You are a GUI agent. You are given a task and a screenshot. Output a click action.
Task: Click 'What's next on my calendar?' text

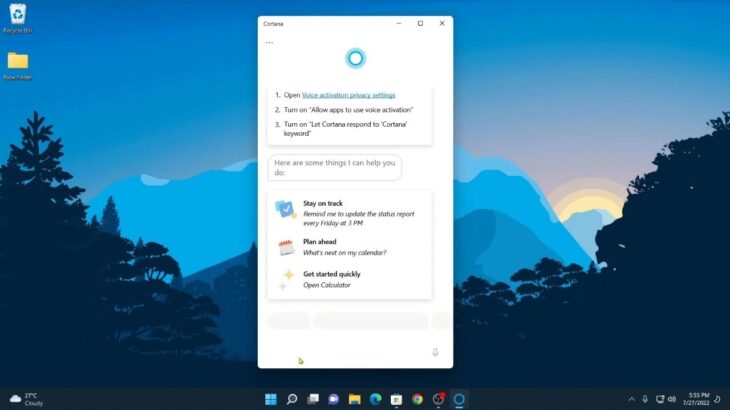coord(345,253)
